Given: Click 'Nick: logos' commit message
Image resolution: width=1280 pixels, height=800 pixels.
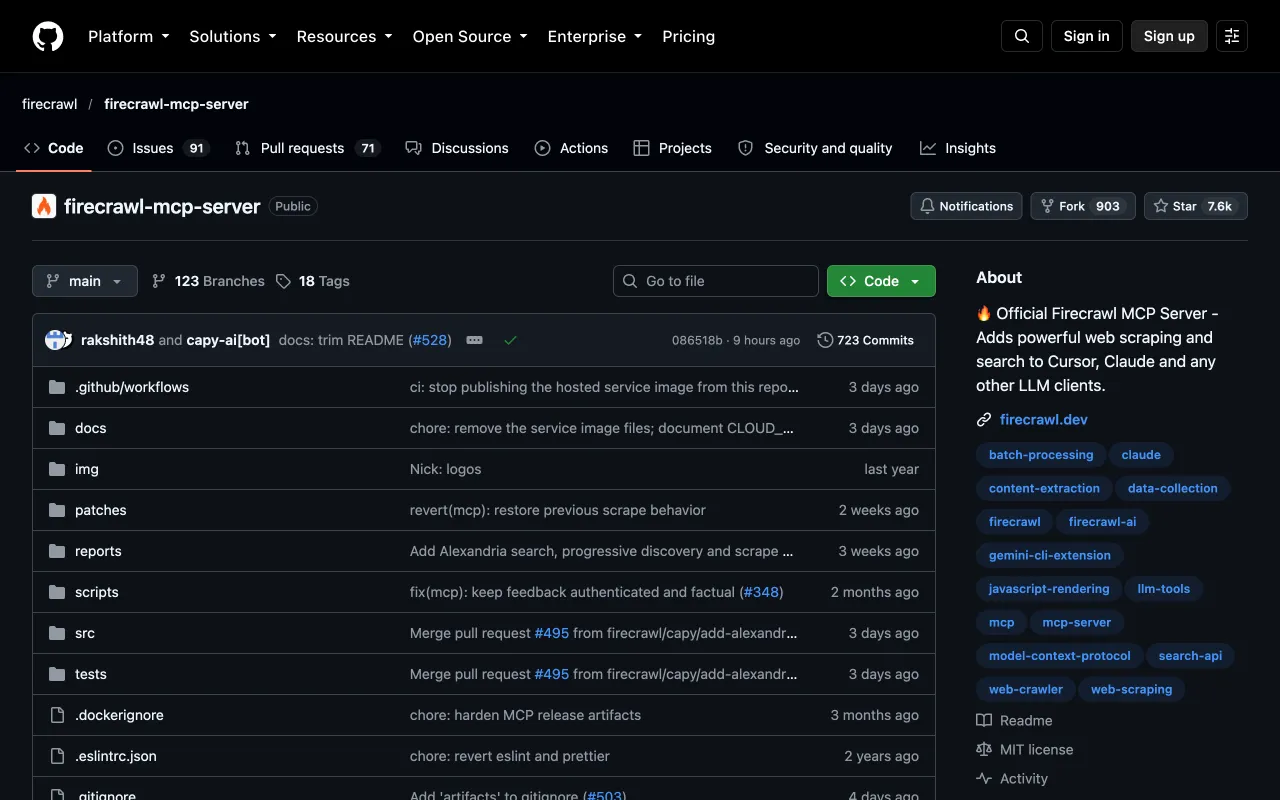Looking at the screenshot, I should point(446,469).
